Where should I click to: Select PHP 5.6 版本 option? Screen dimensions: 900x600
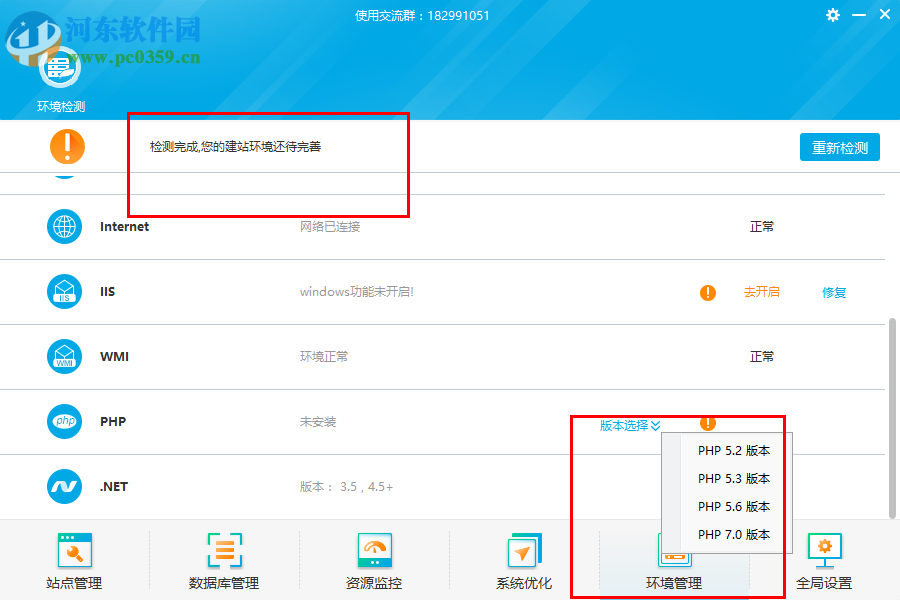[x=734, y=506]
